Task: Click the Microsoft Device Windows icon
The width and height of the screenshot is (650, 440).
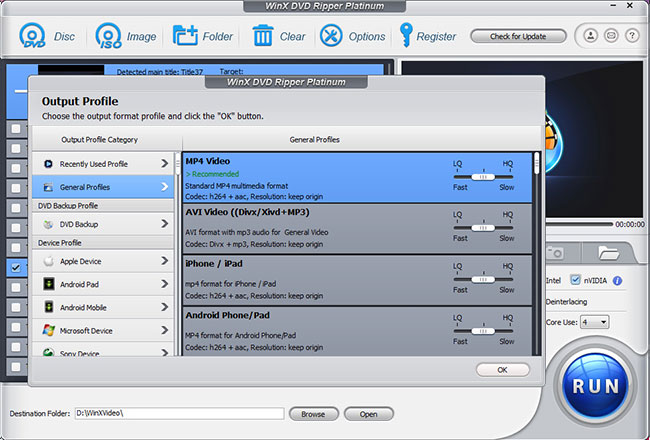Action: (x=49, y=331)
